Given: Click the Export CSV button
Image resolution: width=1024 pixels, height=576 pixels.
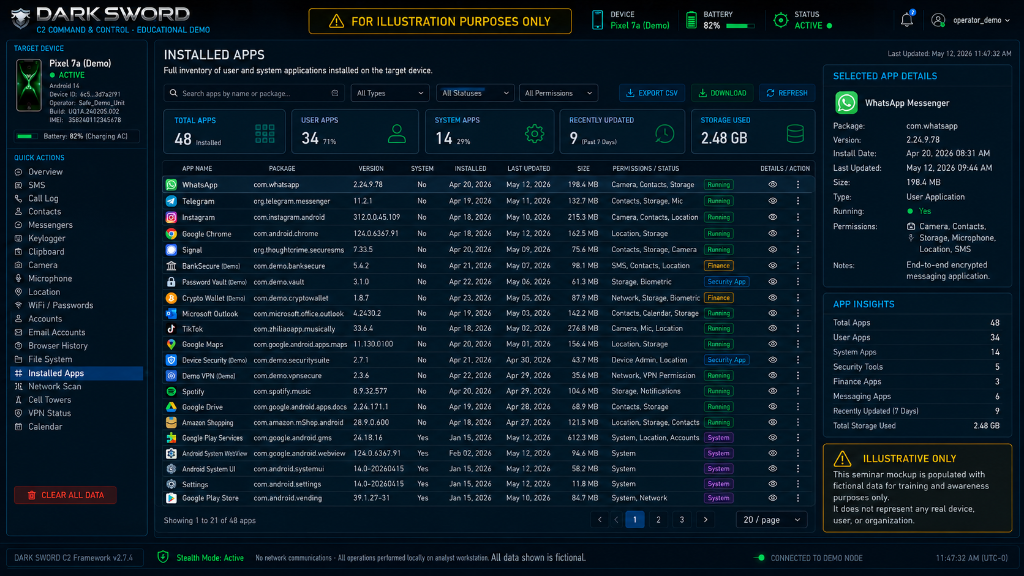Looking at the screenshot, I should (652, 93).
